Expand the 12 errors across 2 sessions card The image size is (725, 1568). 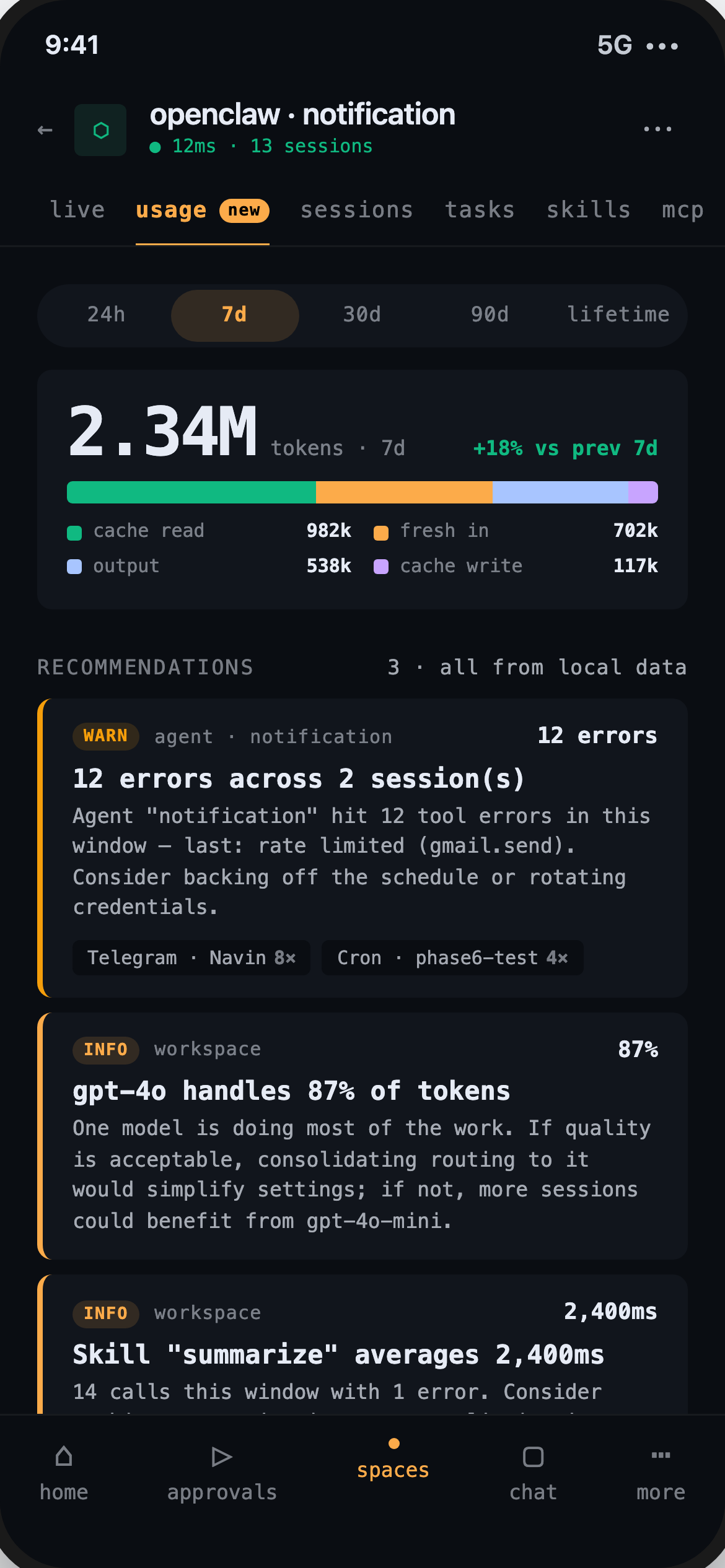coord(362,848)
